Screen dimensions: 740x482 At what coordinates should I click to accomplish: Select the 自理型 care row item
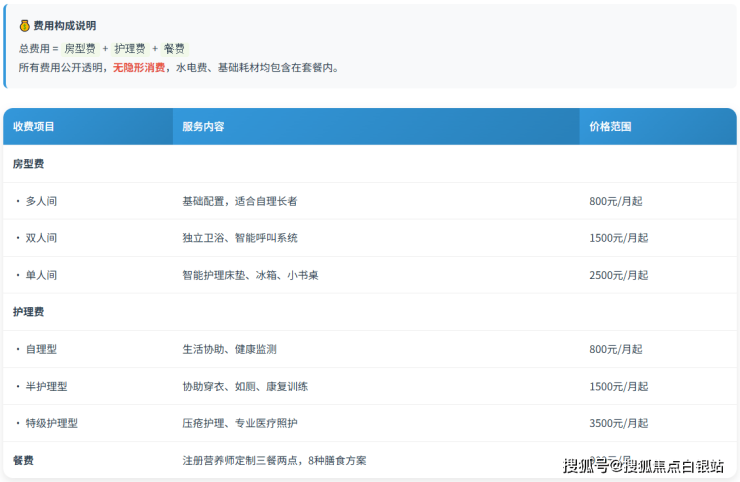(41, 349)
